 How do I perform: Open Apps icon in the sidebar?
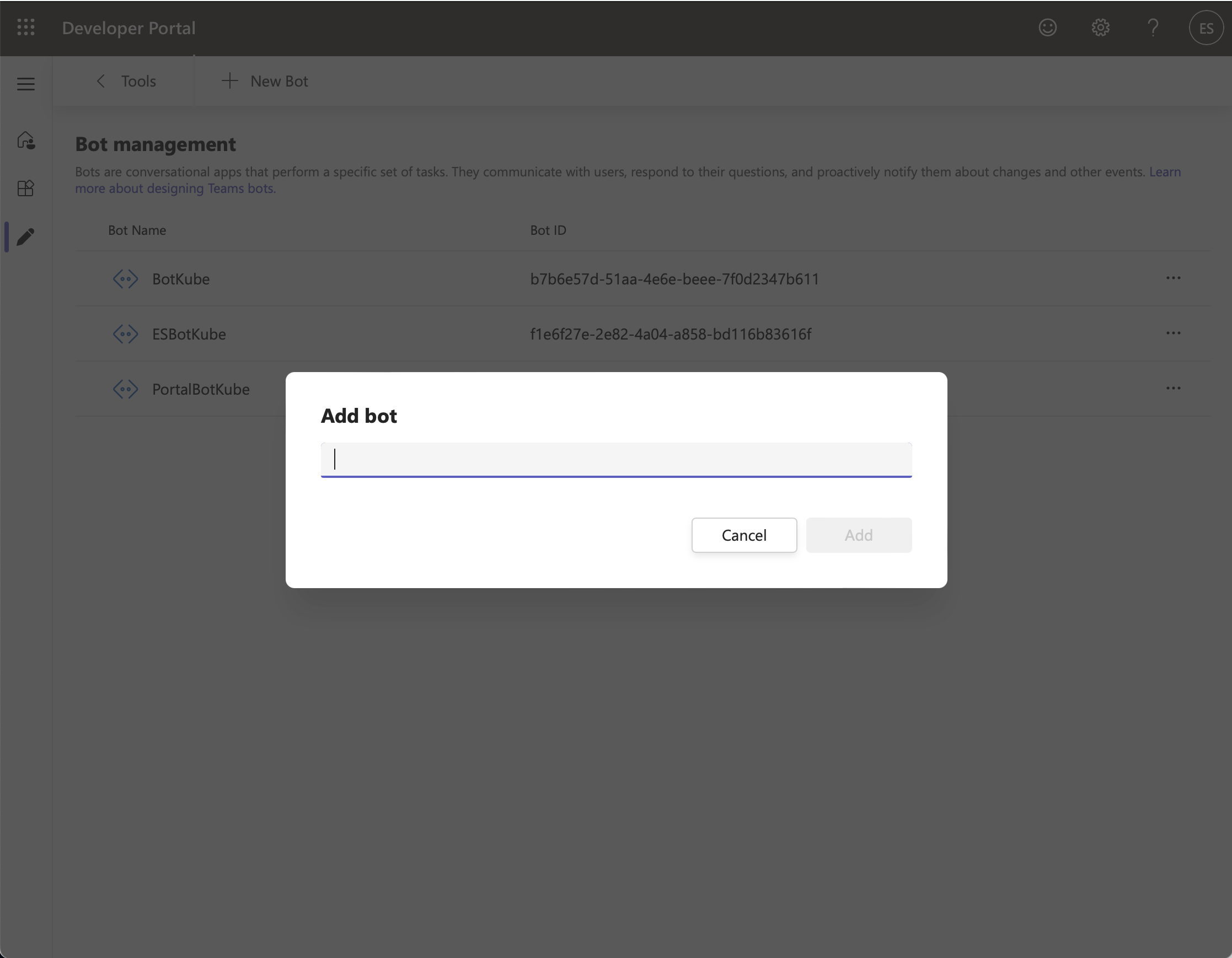pos(26,188)
